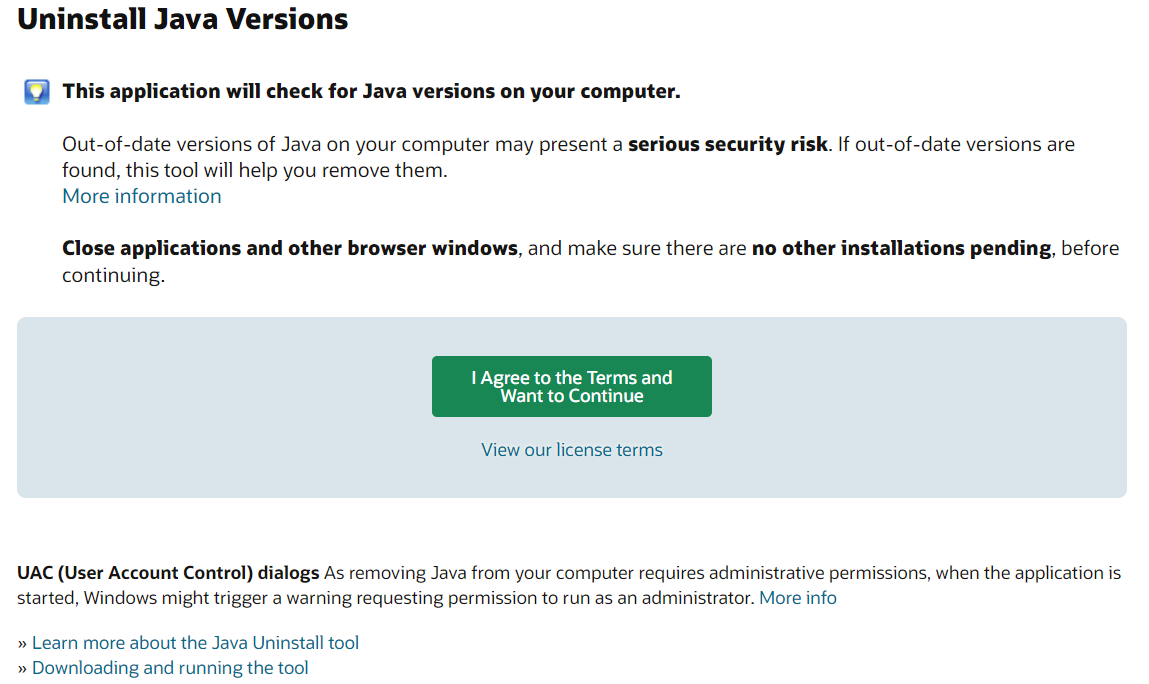The width and height of the screenshot is (1149, 684).
Task: Click the 'serious security risk' bold text
Action: click(x=728, y=144)
